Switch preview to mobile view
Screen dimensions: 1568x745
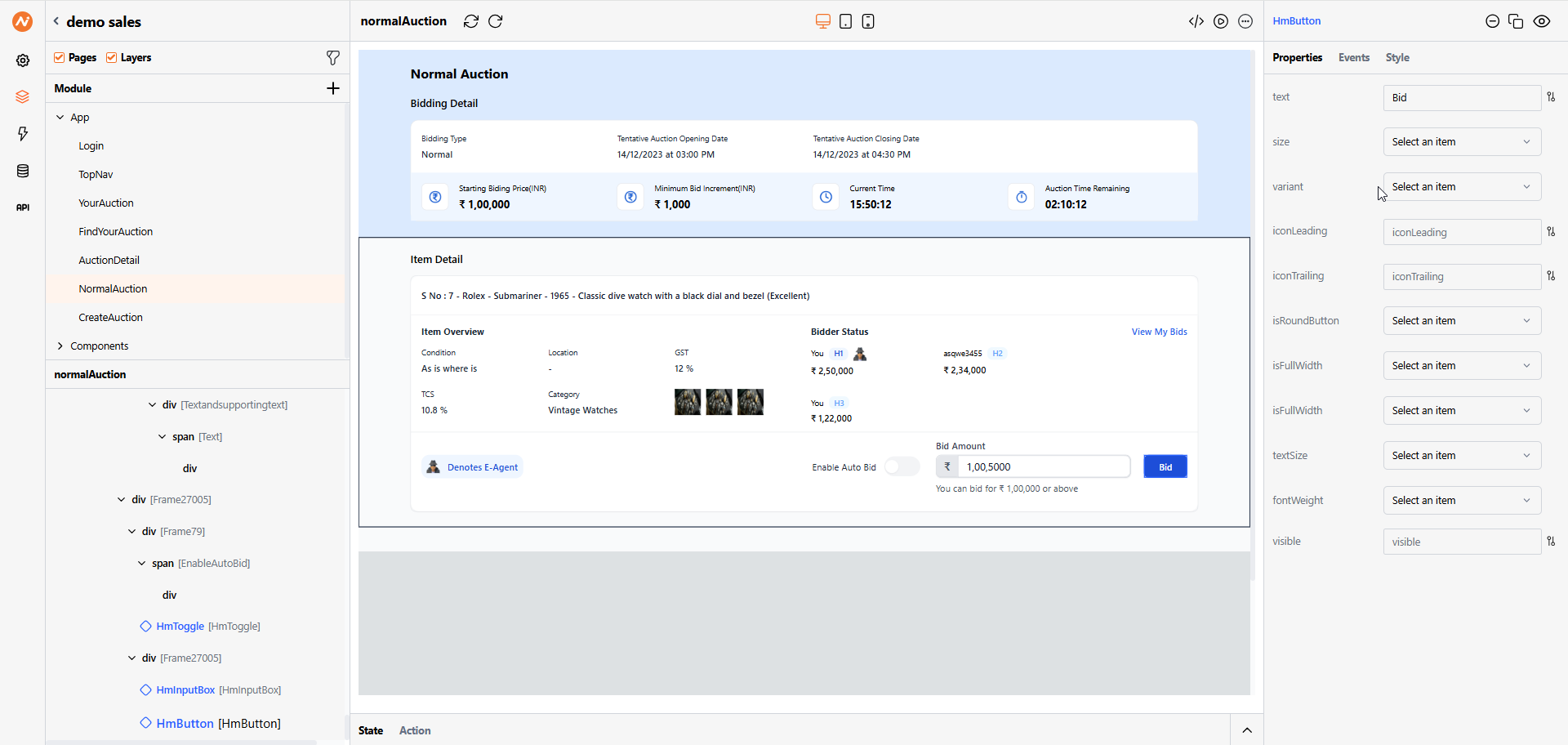pos(867,21)
